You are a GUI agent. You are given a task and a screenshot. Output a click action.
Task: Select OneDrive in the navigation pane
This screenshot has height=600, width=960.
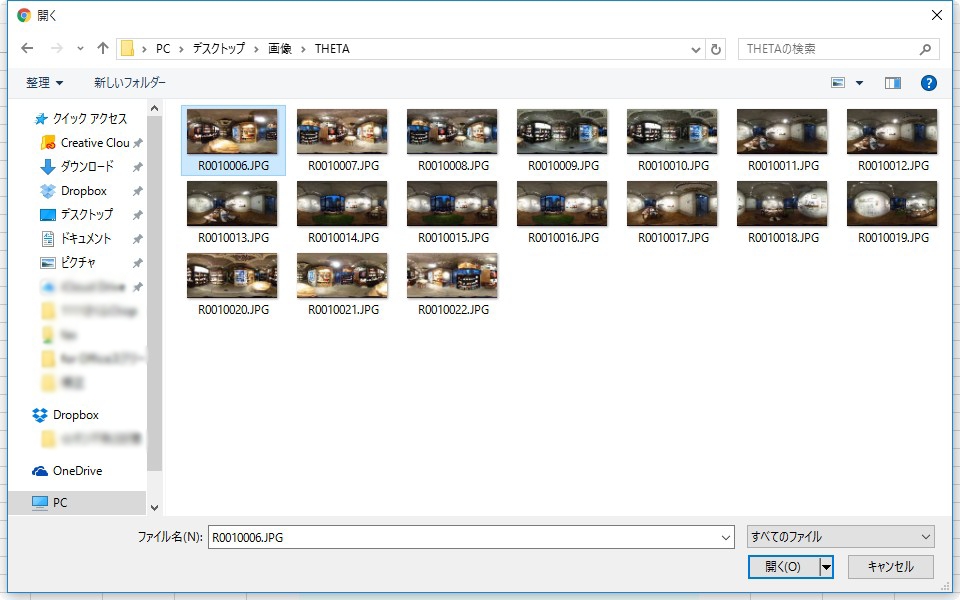coord(77,471)
